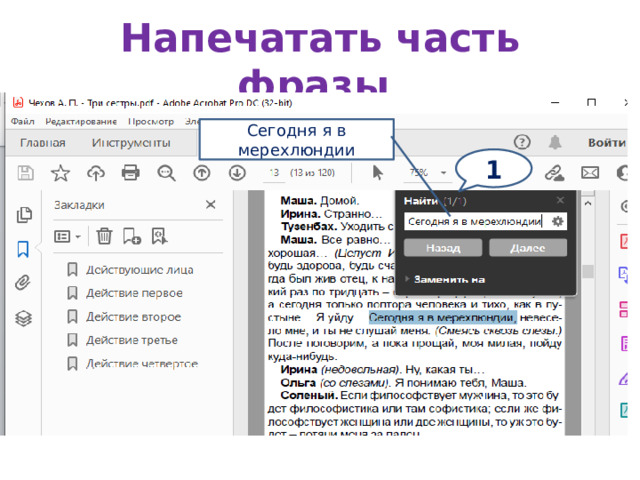640x480 pixels.
Task: Click the document vertical scrollbar thumb
Action: pyautogui.click(x=588, y=271)
